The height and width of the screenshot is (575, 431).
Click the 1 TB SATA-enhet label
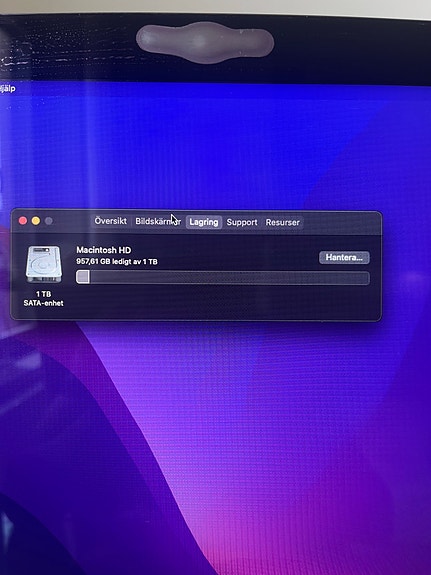coord(43,299)
